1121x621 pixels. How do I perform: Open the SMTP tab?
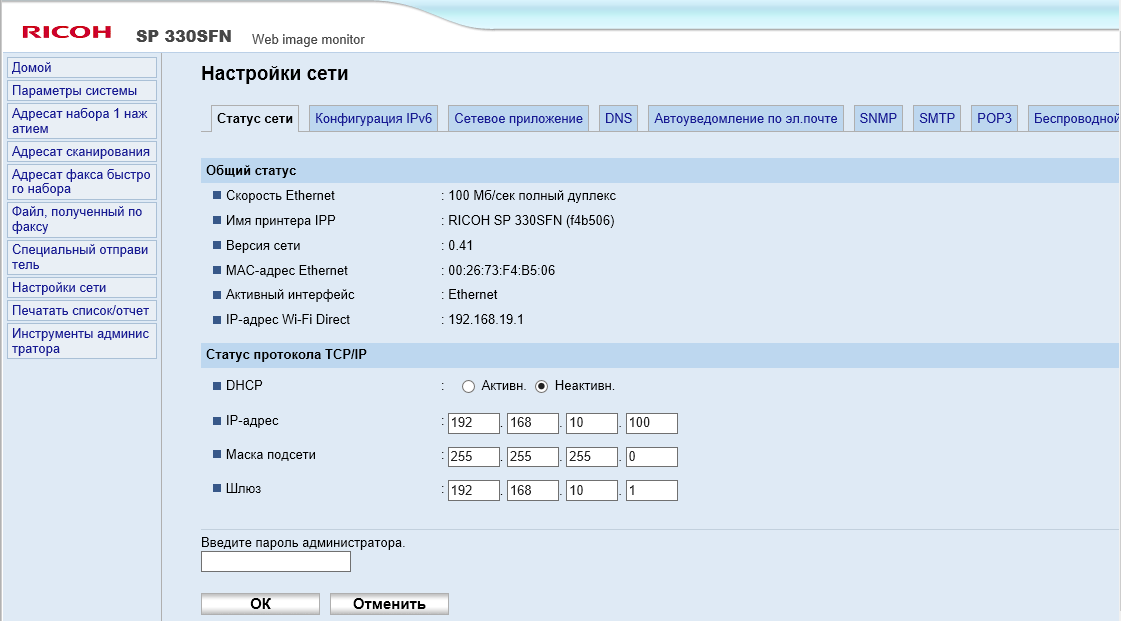point(937,119)
